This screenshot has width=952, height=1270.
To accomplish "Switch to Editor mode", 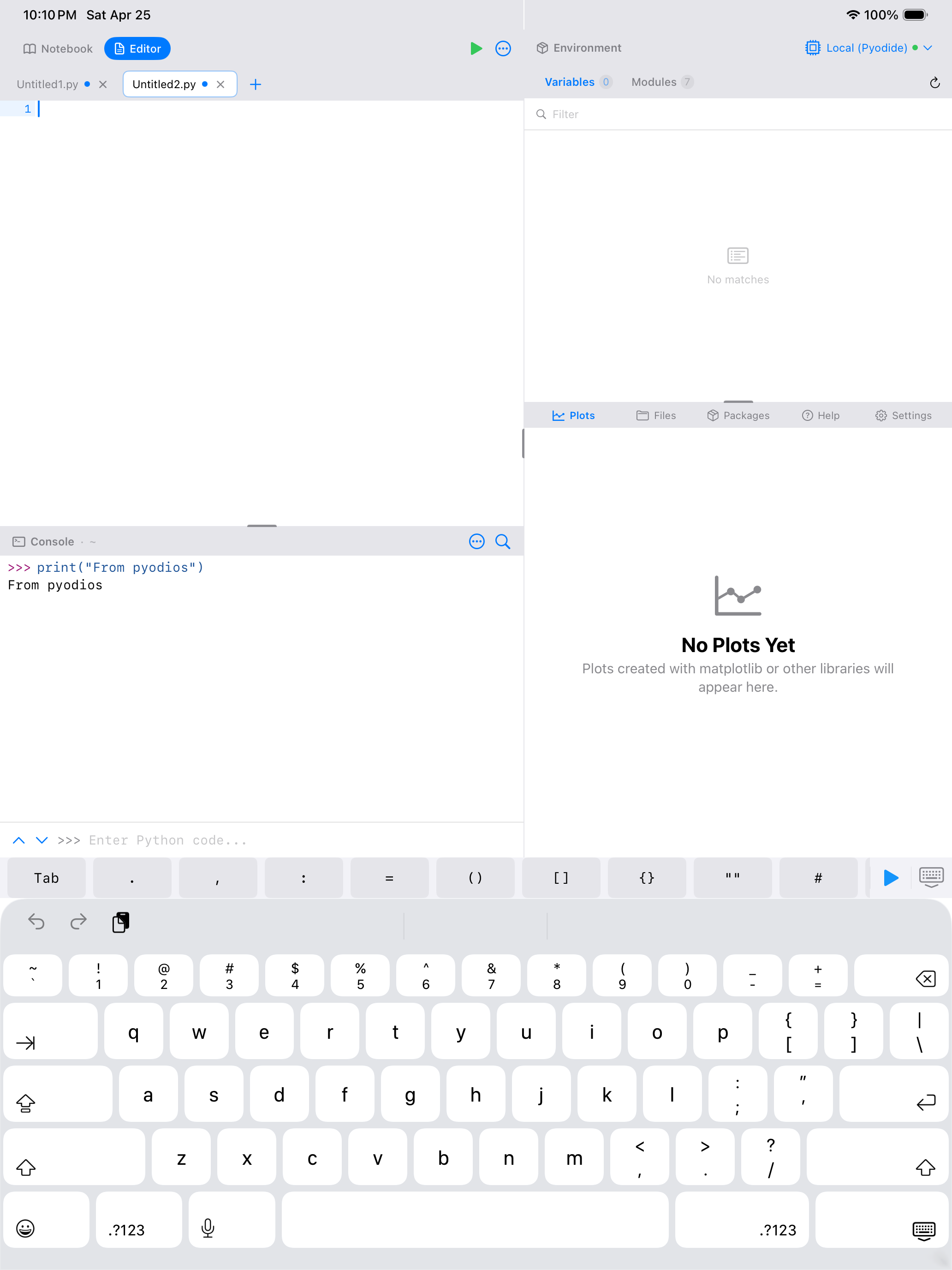I will (137, 49).
